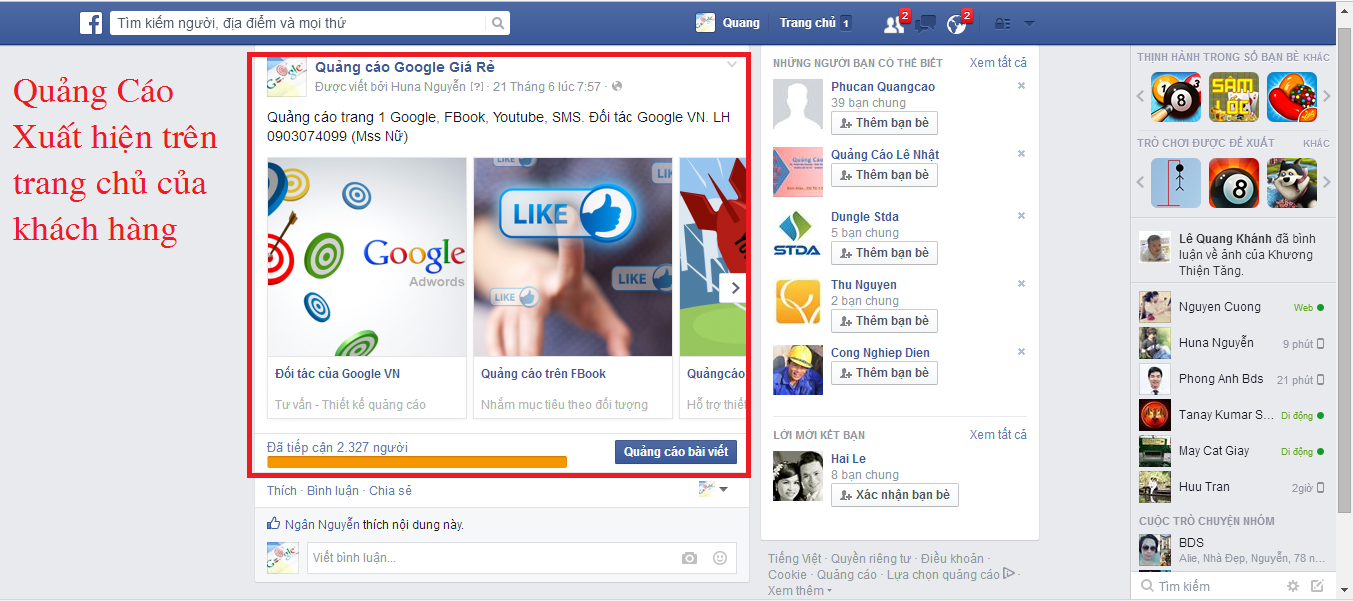Open Ngân Nguyễn profile link
The image size is (1353, 601).
coord(322,524)
